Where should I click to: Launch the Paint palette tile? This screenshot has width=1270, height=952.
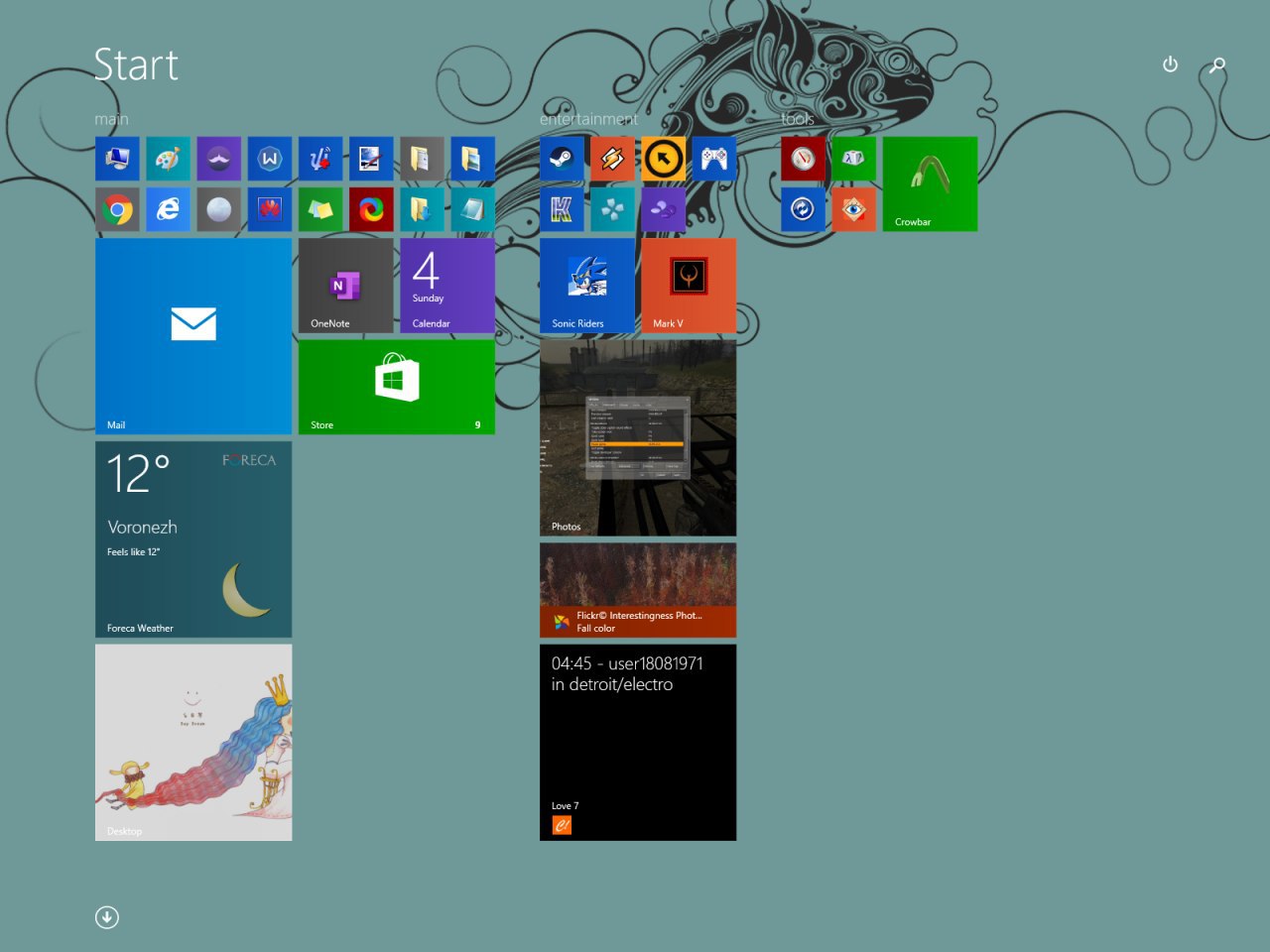(168, 159)
